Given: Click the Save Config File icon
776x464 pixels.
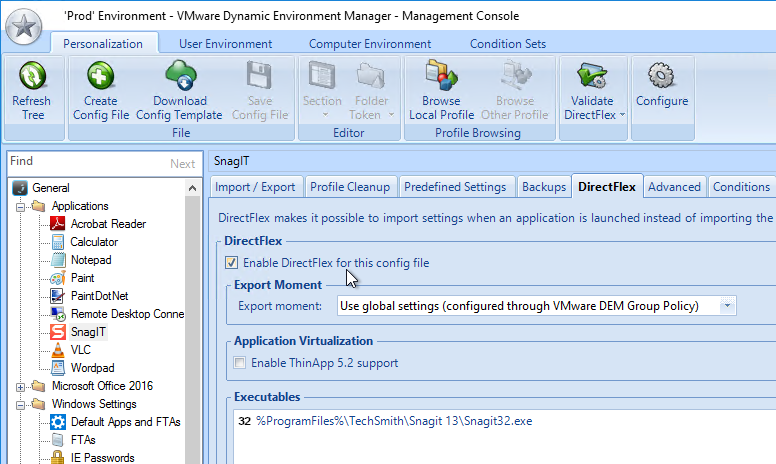Looking at the screenshot, I should coord(259,75).
